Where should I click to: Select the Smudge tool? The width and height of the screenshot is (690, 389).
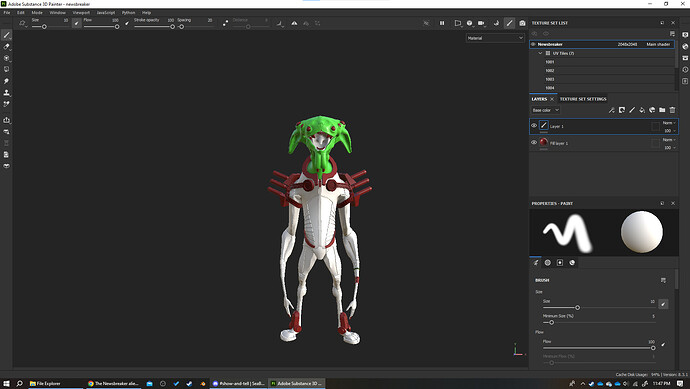point(7,81)
